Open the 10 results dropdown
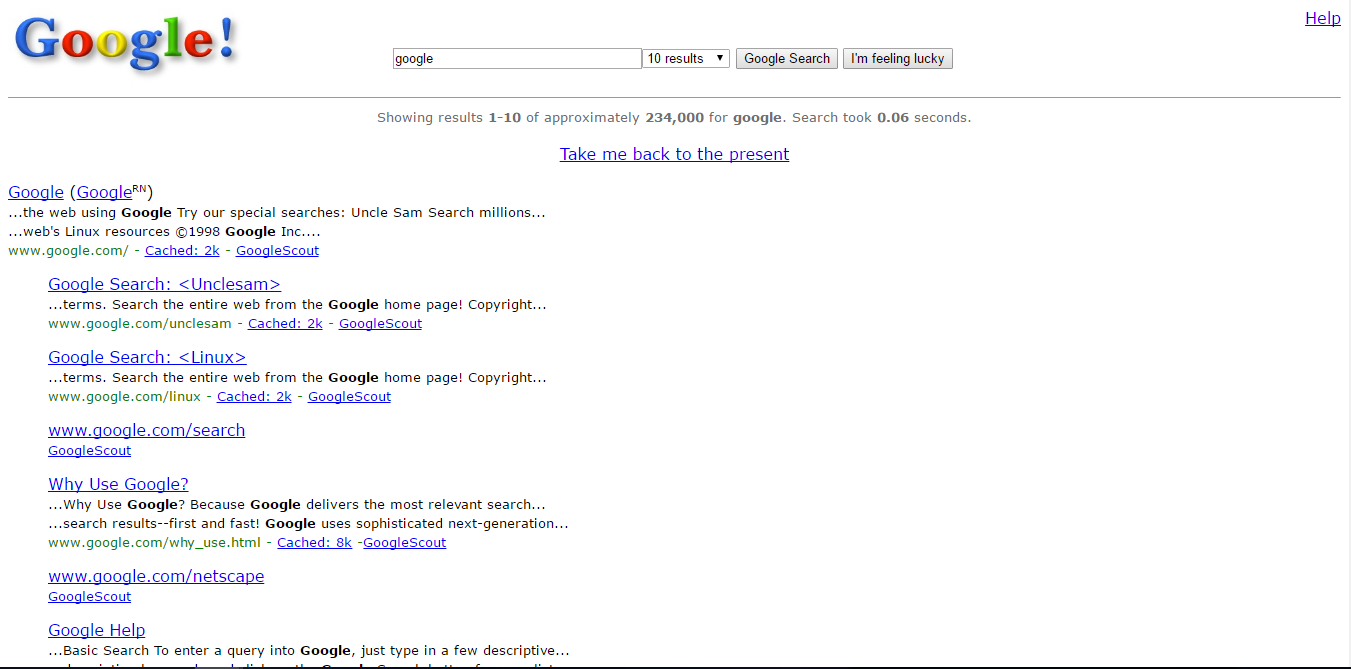The image size is (1351, 669). click(686, 59)
